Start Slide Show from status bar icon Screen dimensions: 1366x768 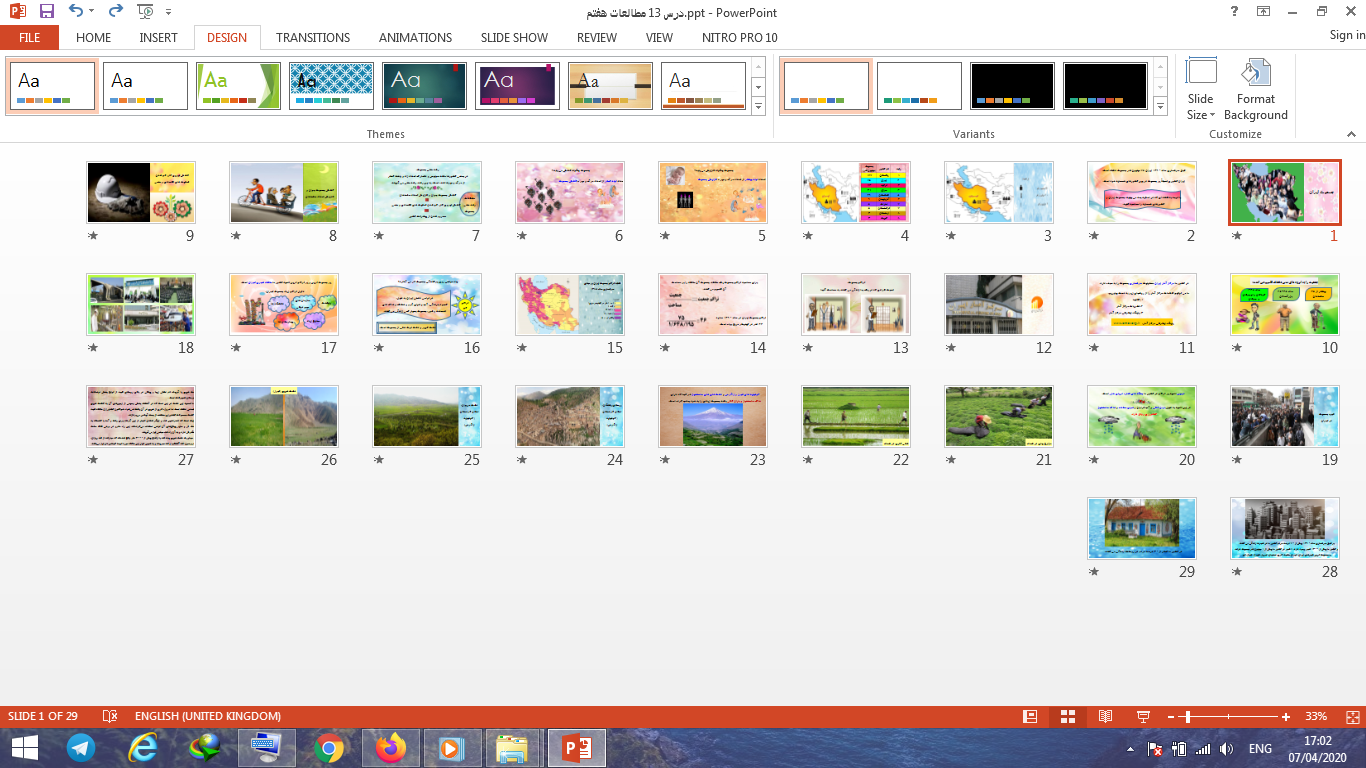coord(1143,717)
